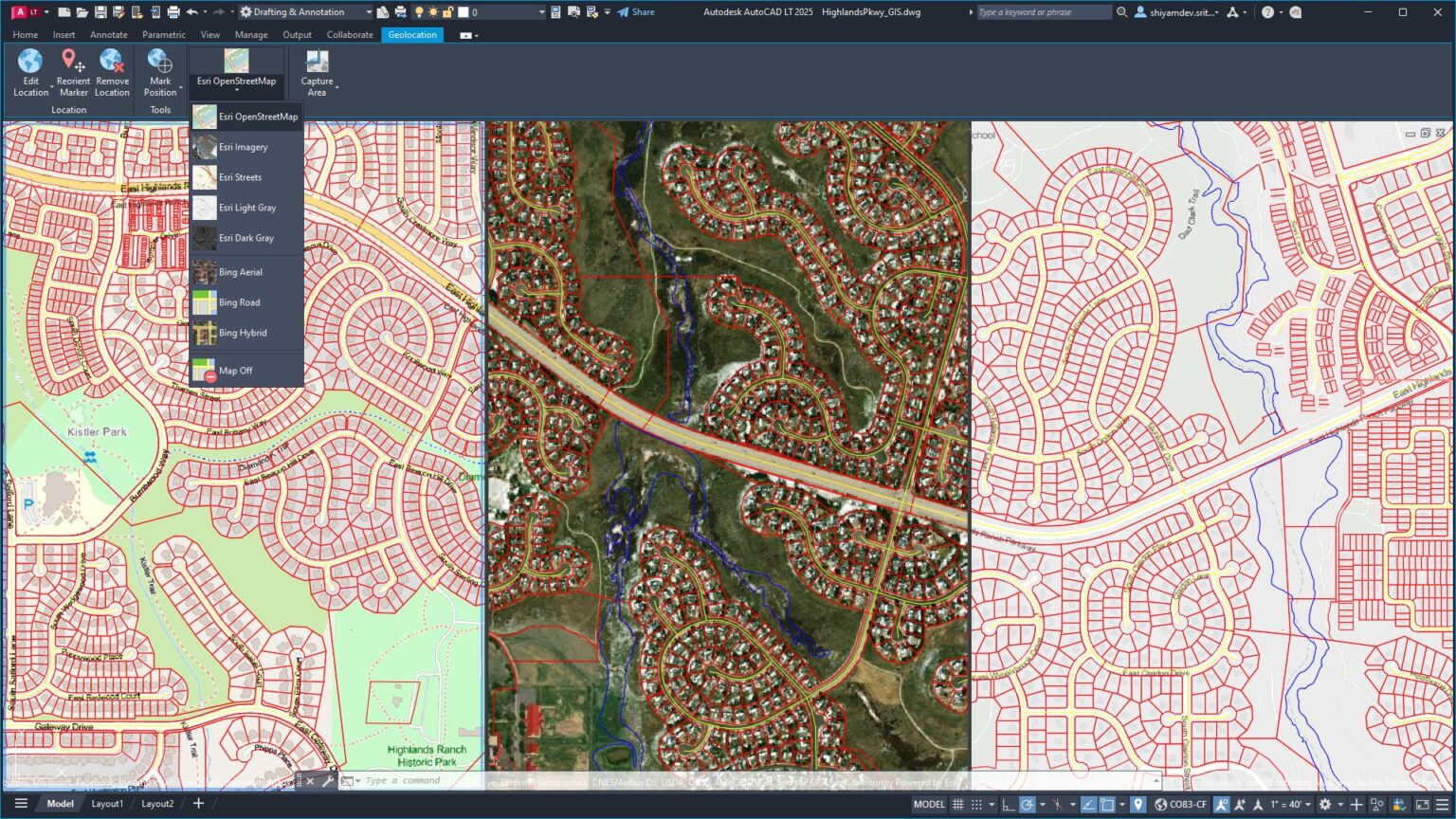Screen dimensions: 1456x819
Task: Click the Reorient Marker tool
Action: (x=73, y=73)
